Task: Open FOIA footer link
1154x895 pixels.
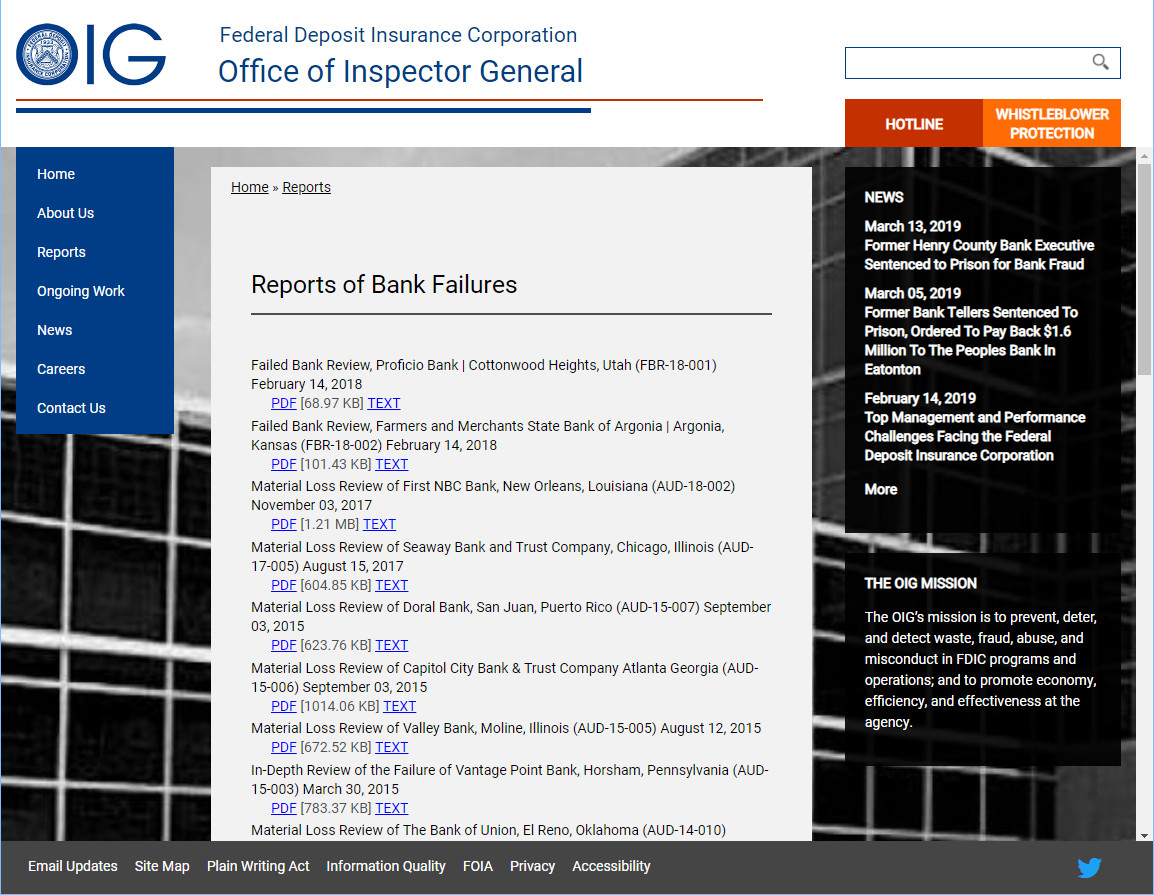Action: (478, 866)
